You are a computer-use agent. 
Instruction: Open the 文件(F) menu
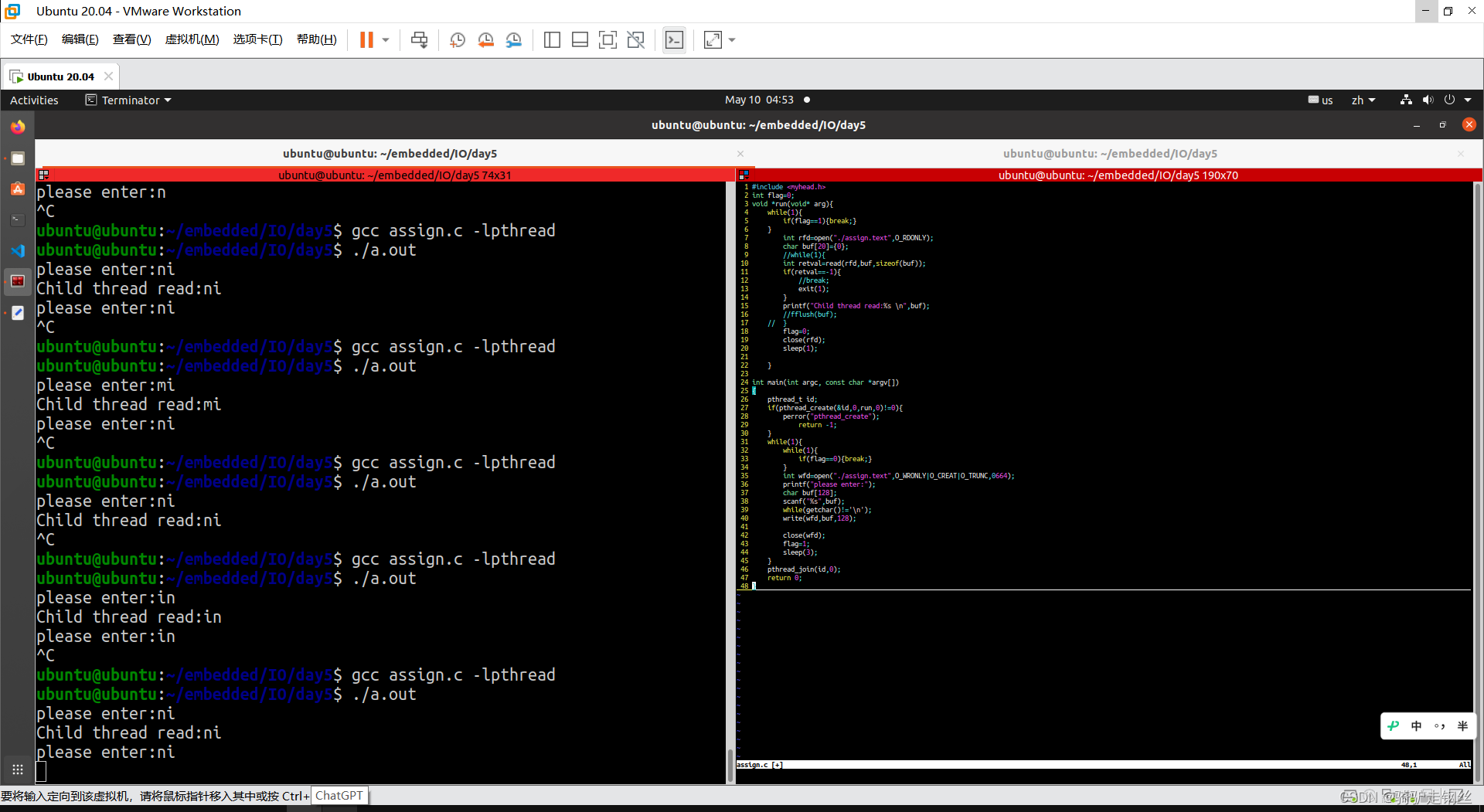(29, 39)
